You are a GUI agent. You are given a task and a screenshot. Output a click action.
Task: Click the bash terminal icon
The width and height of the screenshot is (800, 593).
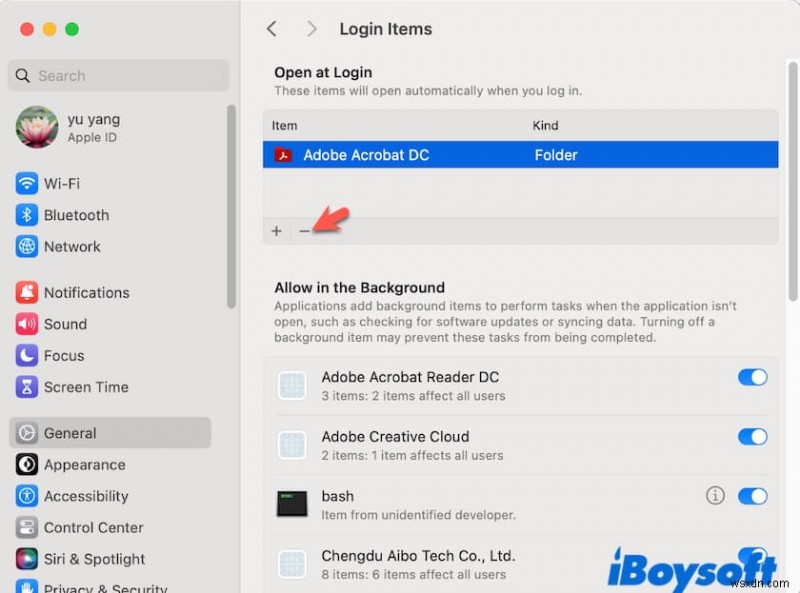coord(292,504)
